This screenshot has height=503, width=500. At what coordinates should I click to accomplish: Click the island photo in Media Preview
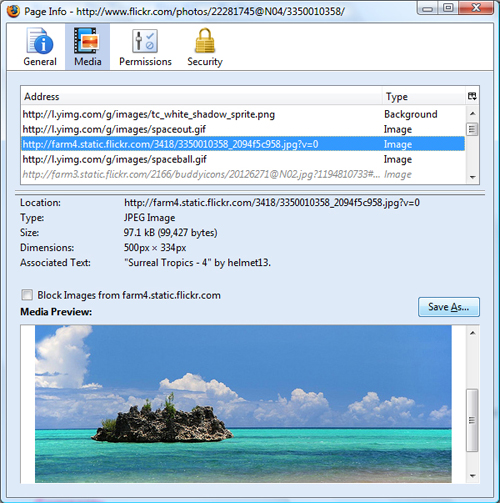coord(243,404)
